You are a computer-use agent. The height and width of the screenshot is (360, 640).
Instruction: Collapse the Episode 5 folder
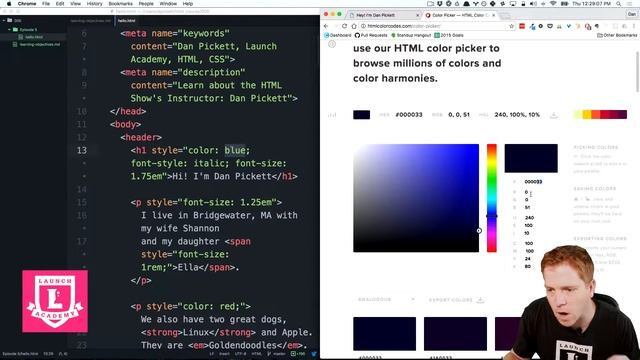tap(9, 29)
